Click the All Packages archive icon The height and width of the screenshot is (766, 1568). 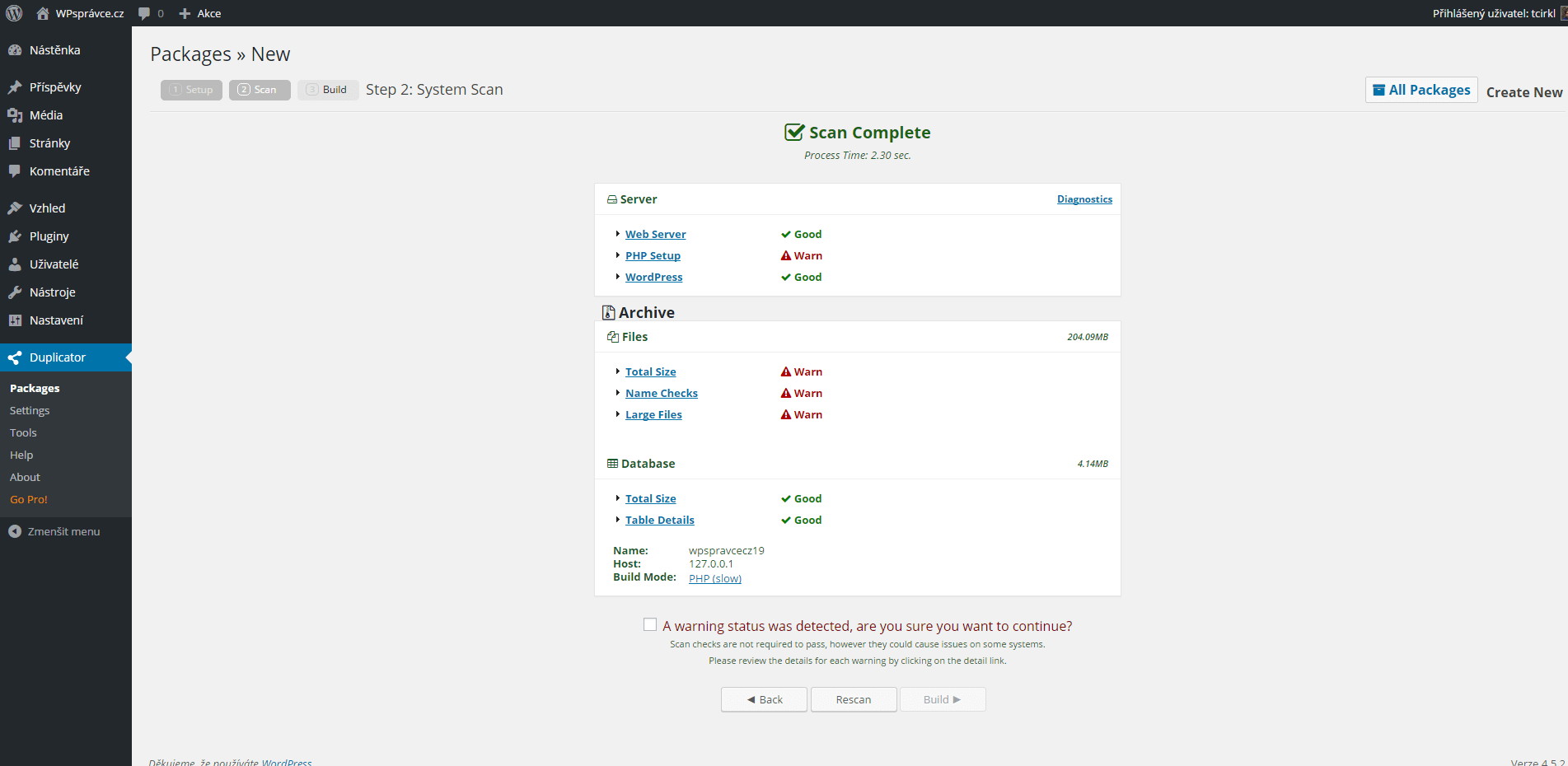[x=1378, y=90]
